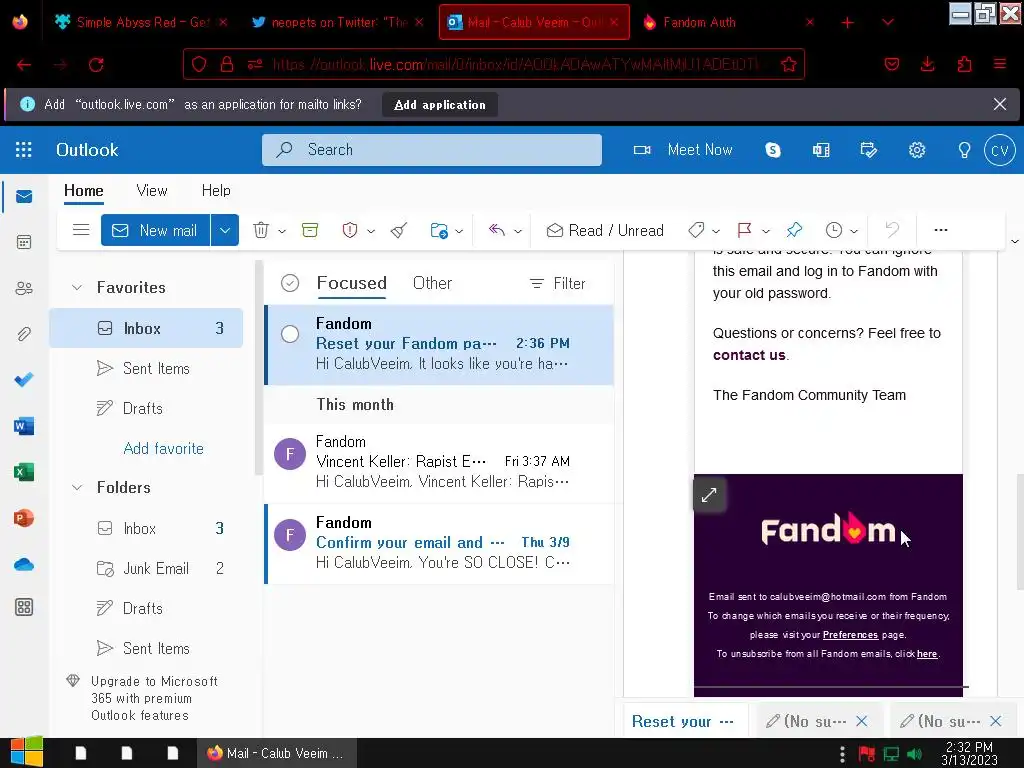The image size is (1024, 768).
Task: Open the Windows Start button
Action: [x=27, y=753]
